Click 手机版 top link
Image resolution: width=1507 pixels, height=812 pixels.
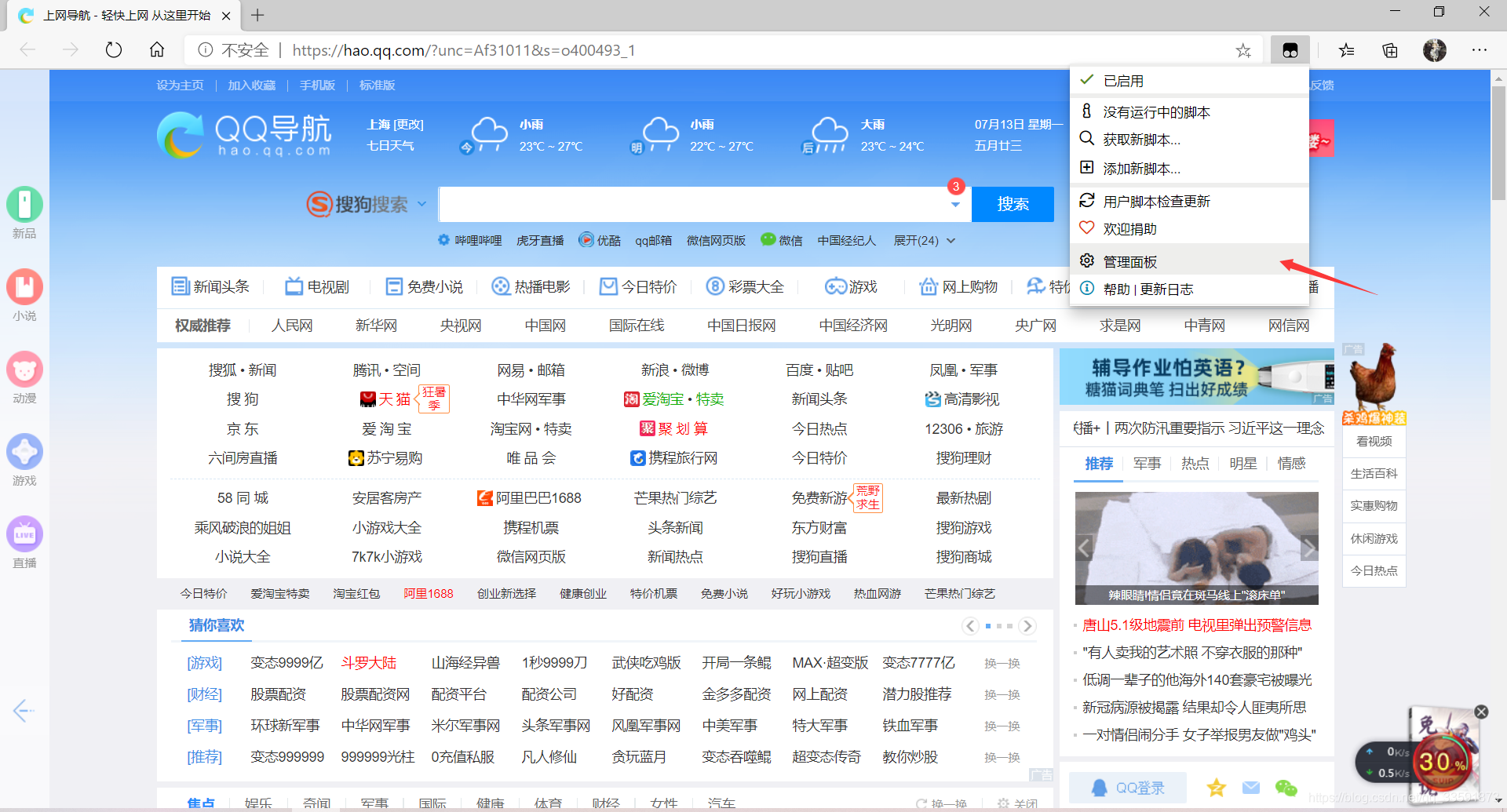(317, 86)
